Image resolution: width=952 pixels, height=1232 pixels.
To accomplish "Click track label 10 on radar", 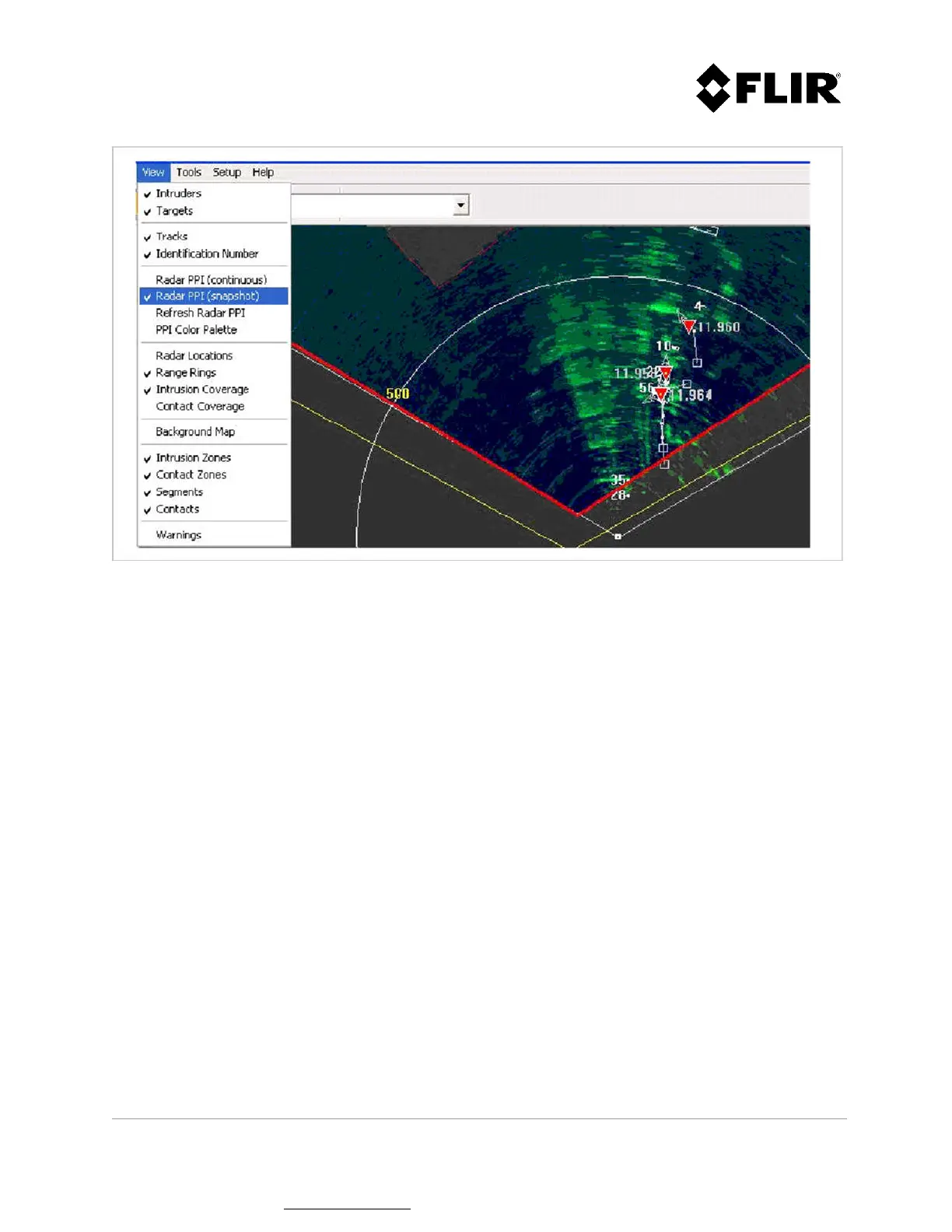I will tap(663, 346).
